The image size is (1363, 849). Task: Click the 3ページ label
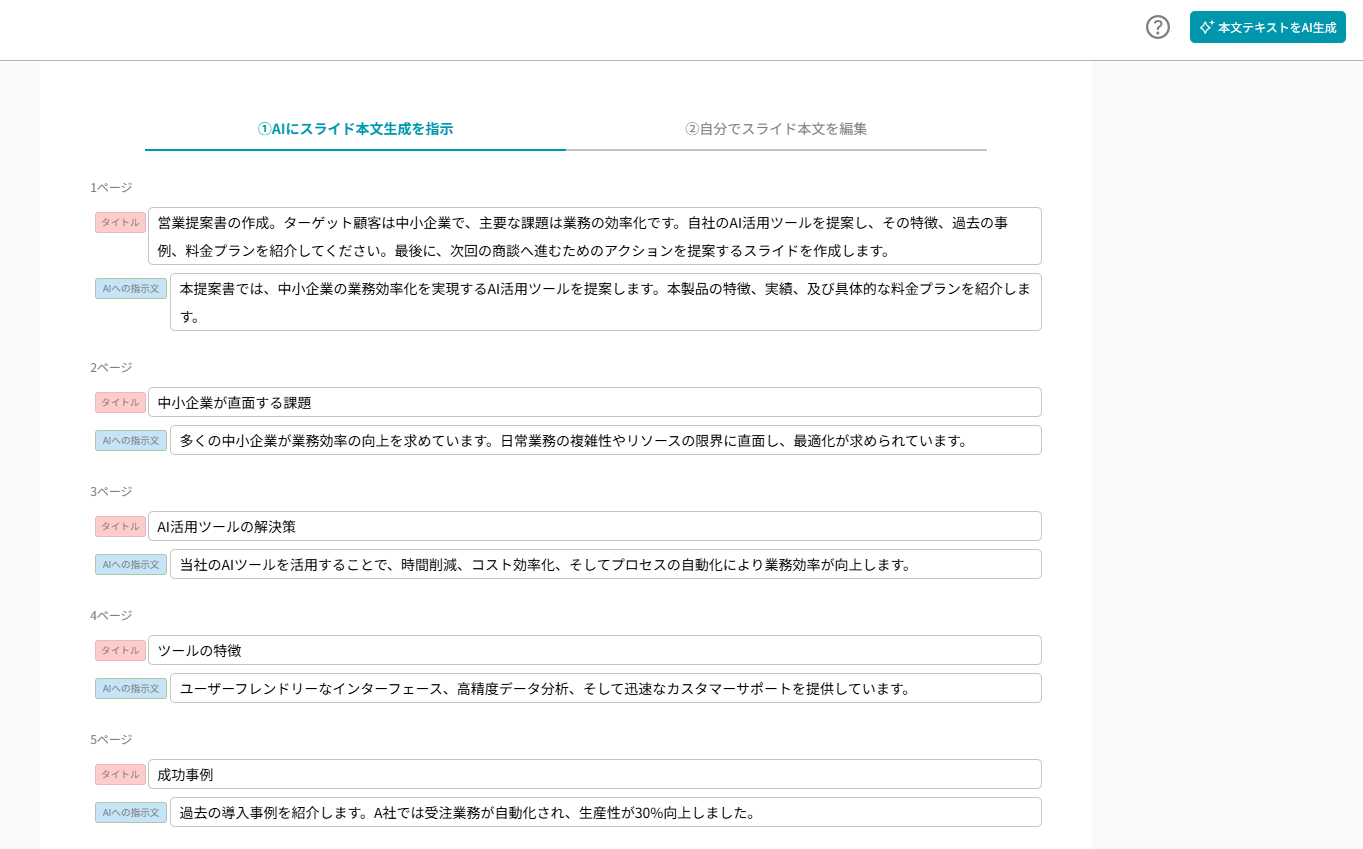[x=111, y=491]
